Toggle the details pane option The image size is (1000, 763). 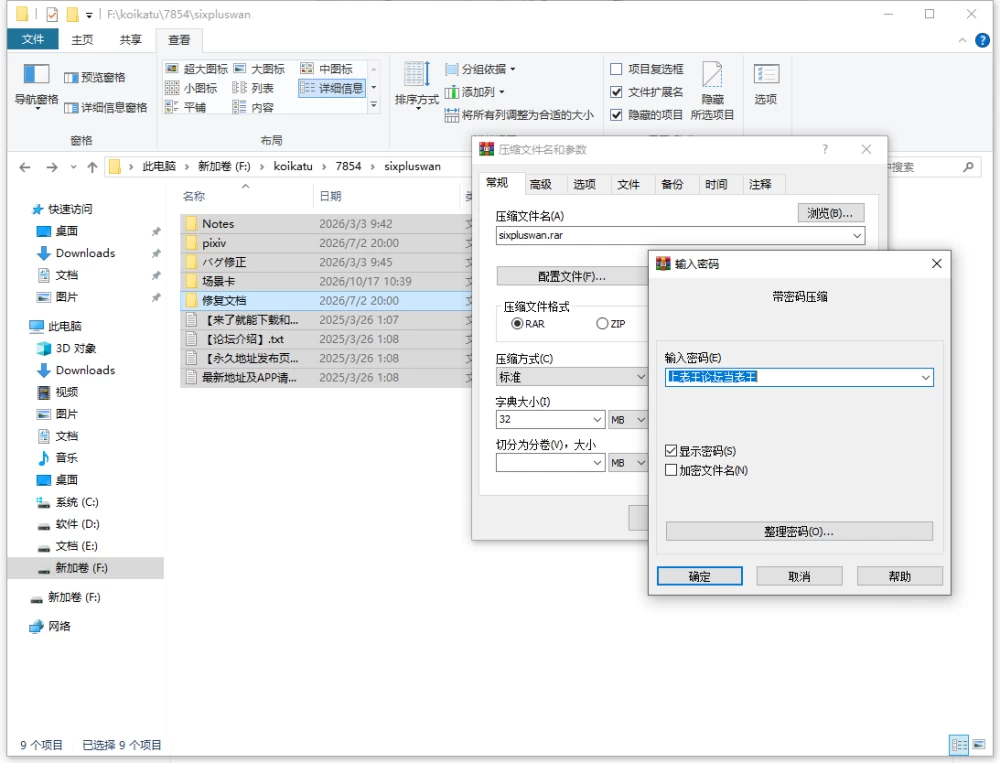pos(106,107)
